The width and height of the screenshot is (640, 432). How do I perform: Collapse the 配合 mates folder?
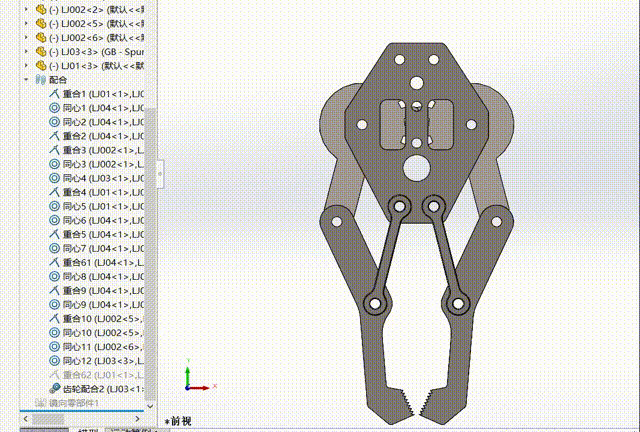(26, 79)
